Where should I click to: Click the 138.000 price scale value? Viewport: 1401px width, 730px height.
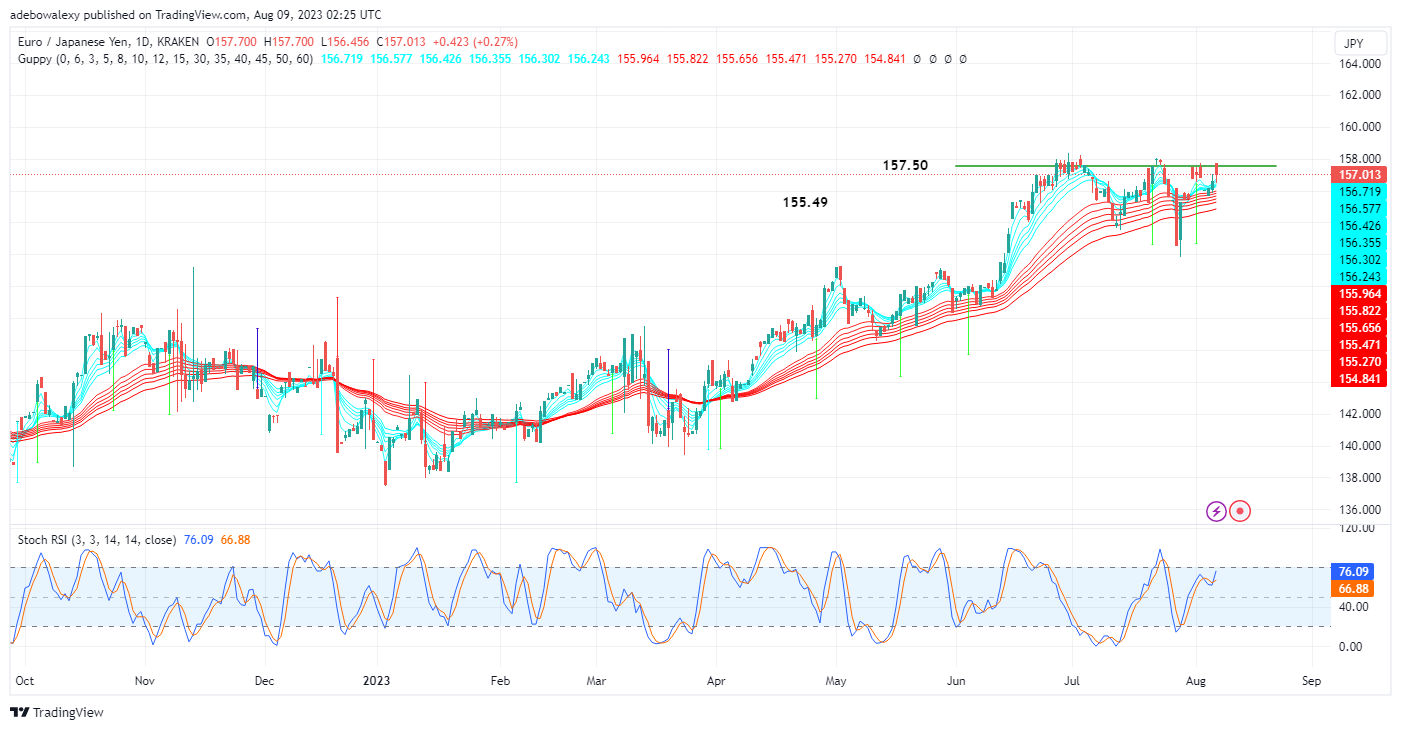(1360, 478)
